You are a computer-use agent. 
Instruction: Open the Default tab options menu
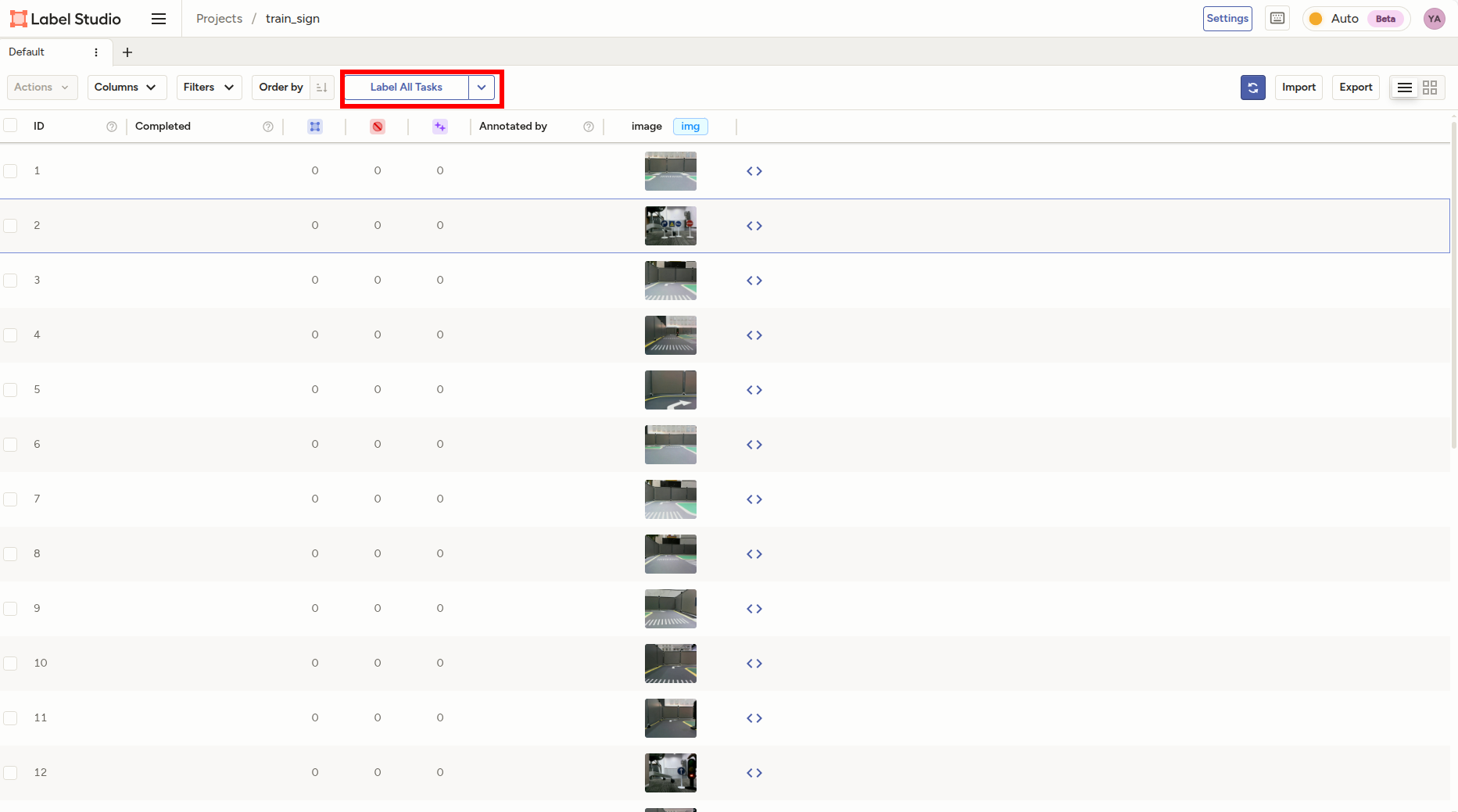96,52
